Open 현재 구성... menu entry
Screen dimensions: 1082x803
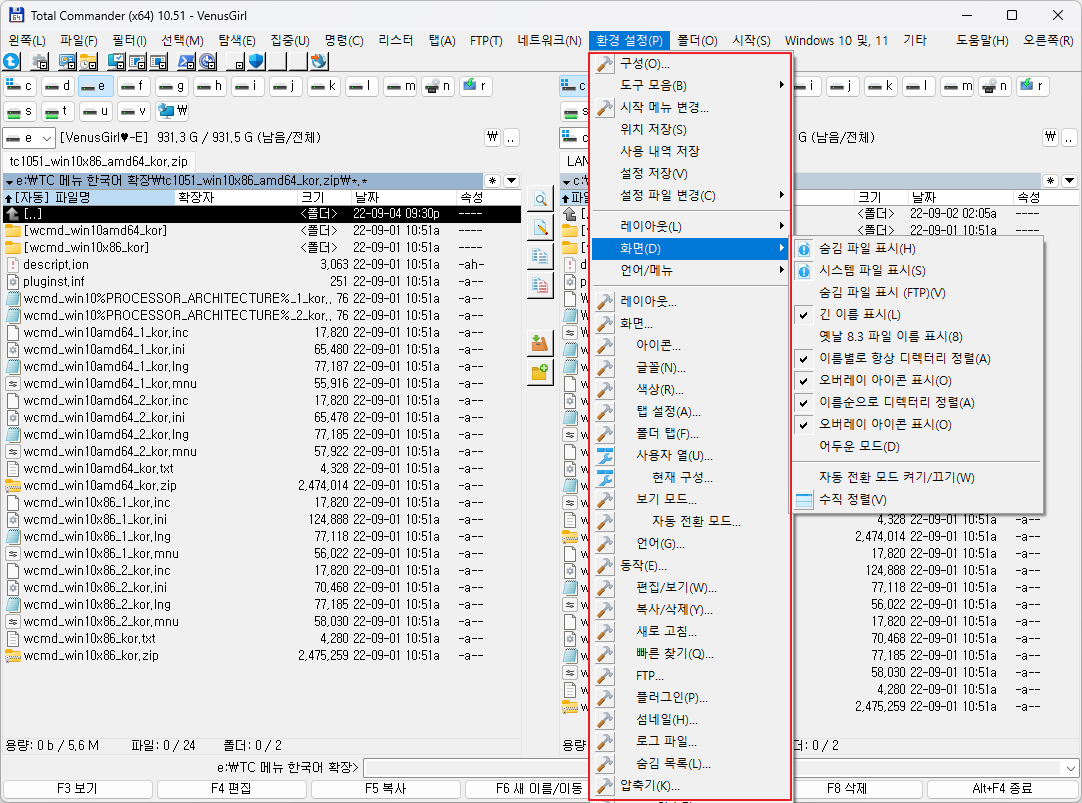tap(691, 477)
